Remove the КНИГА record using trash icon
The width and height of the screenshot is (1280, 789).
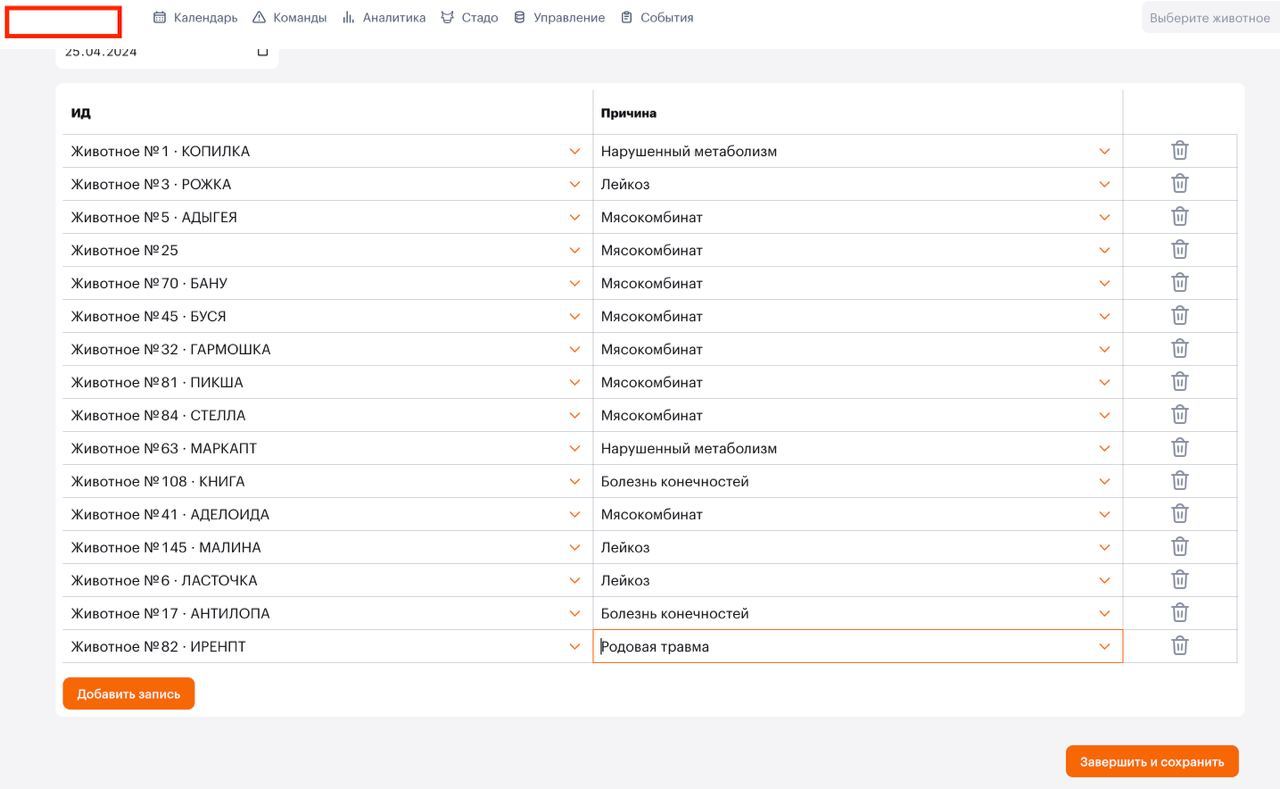point(1180,481)
